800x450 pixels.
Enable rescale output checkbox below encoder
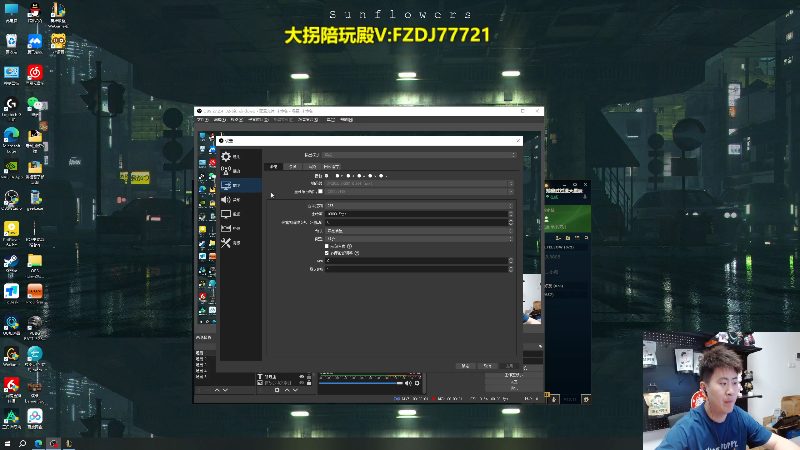pyautogui.click(x=320, y=191)
